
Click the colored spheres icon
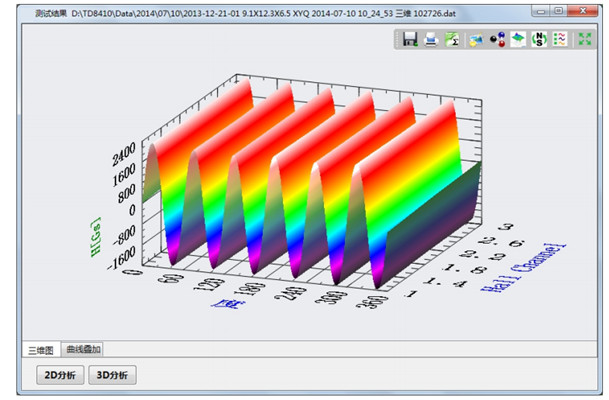click(496, 39)
